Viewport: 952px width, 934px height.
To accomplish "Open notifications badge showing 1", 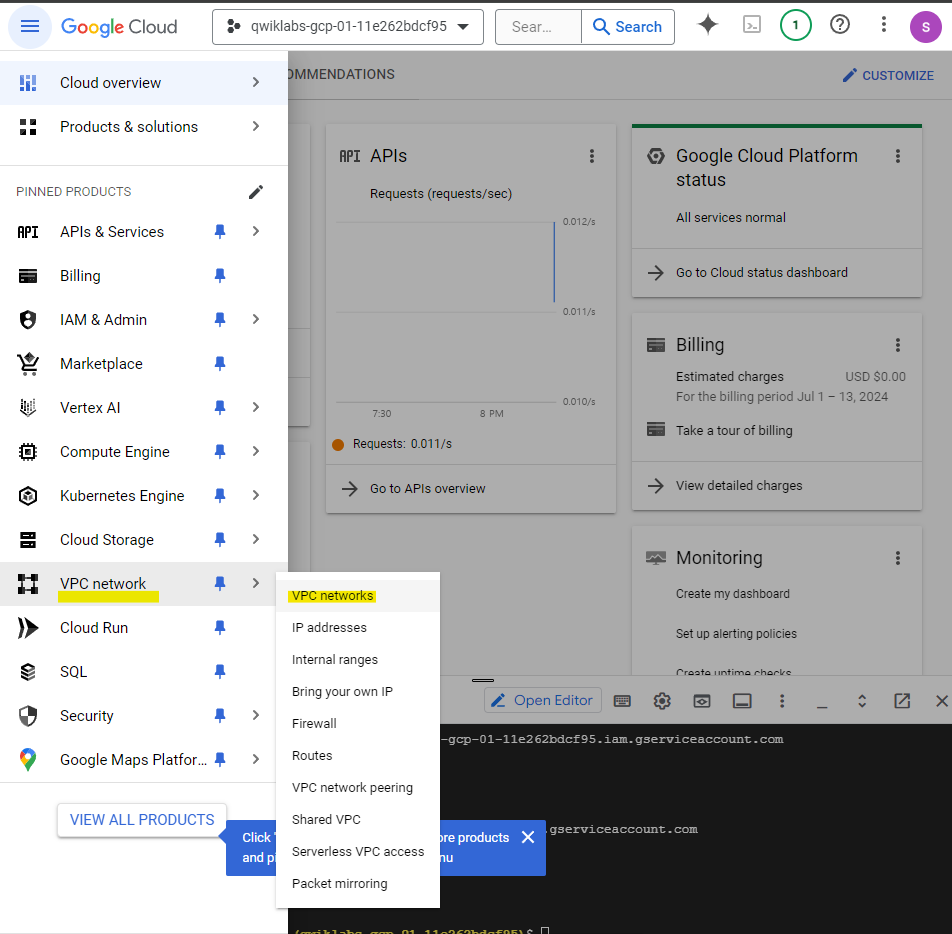I will 795,26.
